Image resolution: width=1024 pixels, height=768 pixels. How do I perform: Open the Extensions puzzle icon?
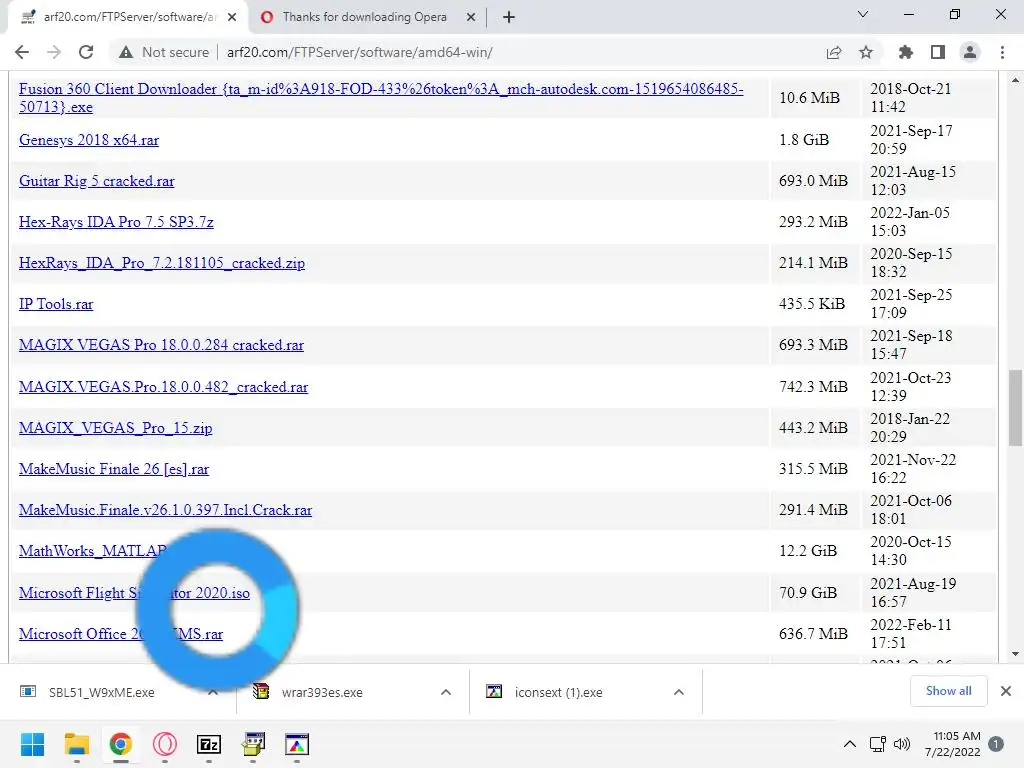[905, 52]
